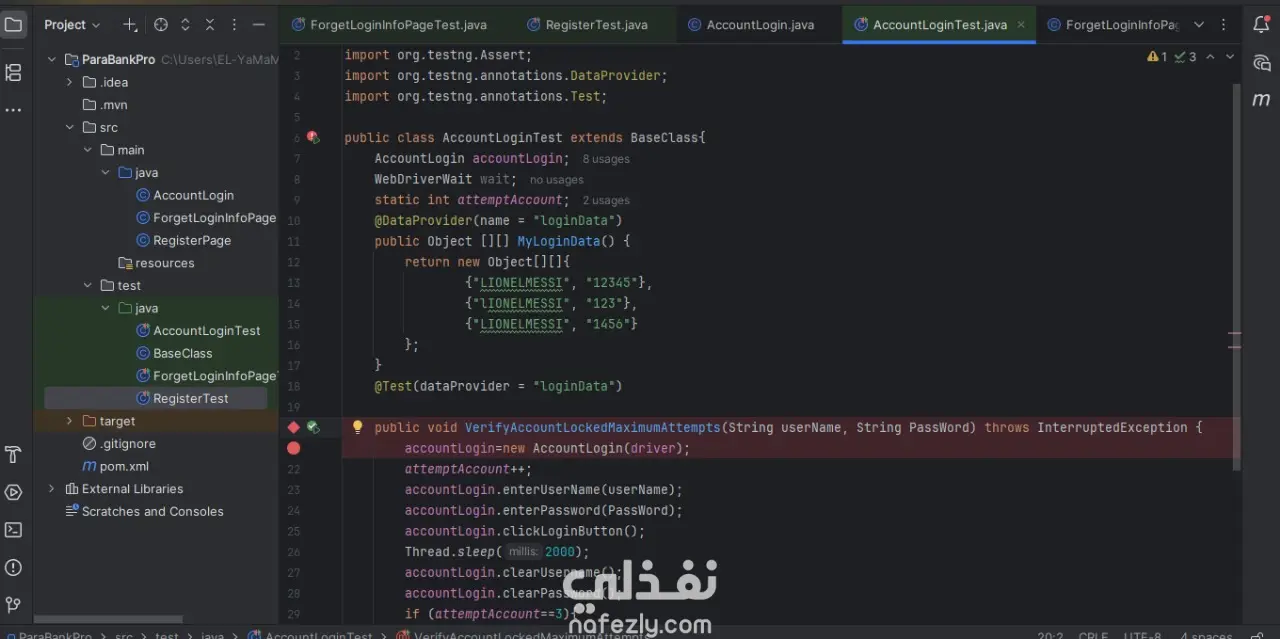
Task: Show more tool windows (three dots)
Action: point(13,110)
